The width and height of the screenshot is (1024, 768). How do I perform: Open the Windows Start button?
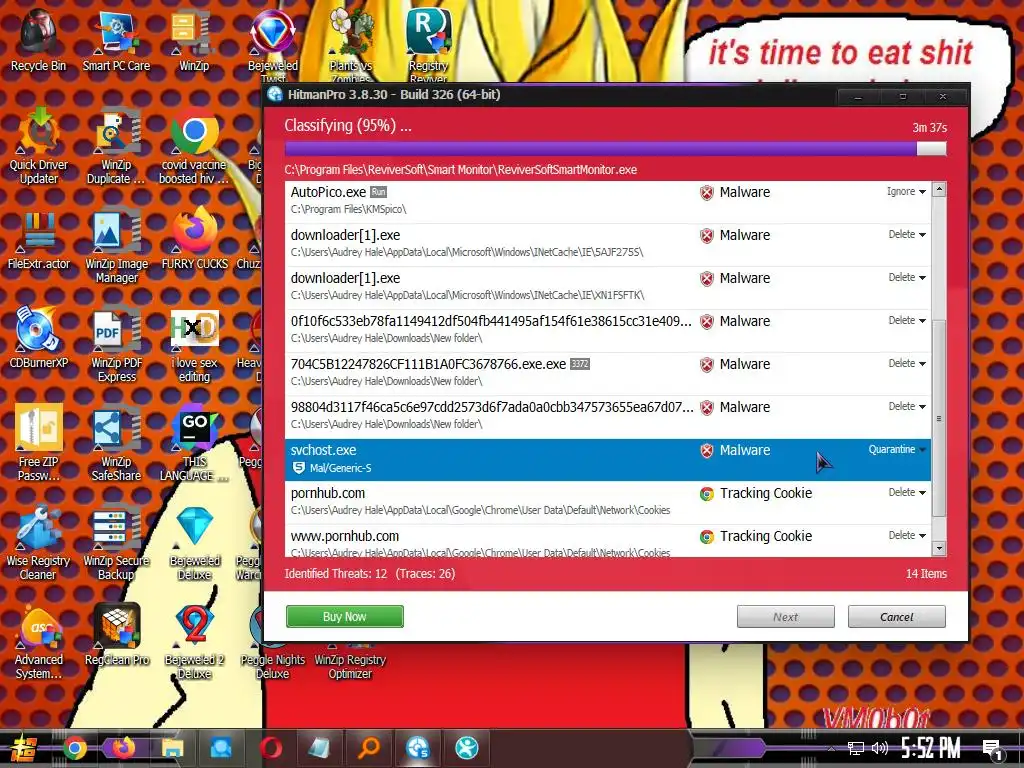[x=25, y=749]
